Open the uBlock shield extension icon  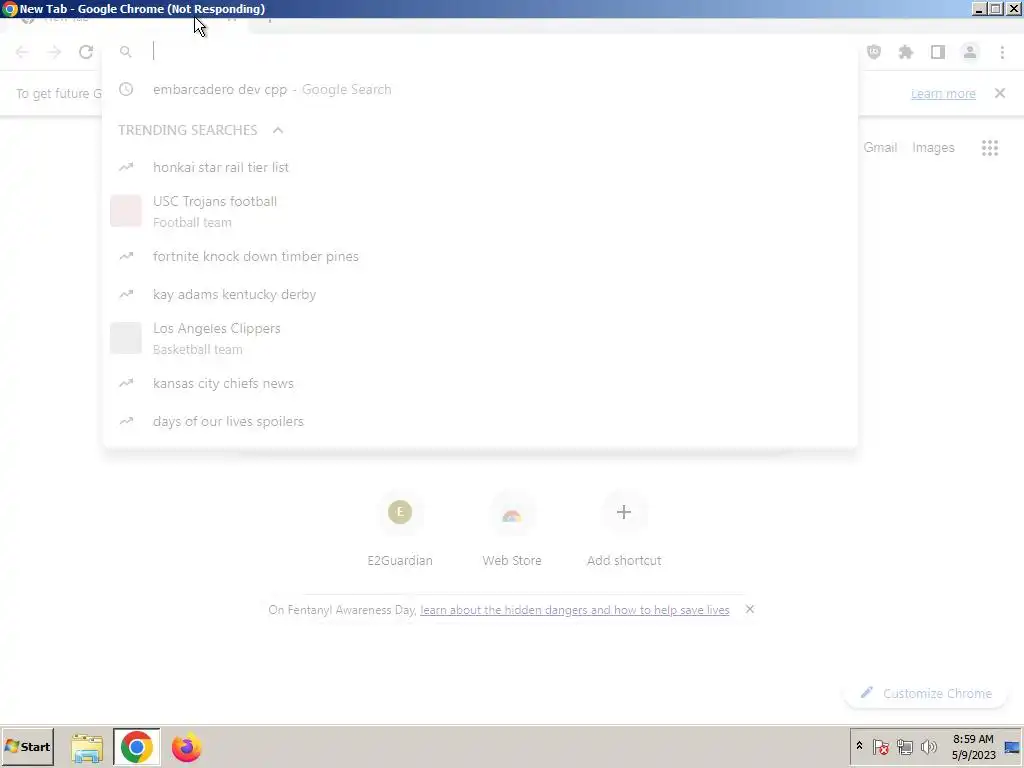(874, 52)
